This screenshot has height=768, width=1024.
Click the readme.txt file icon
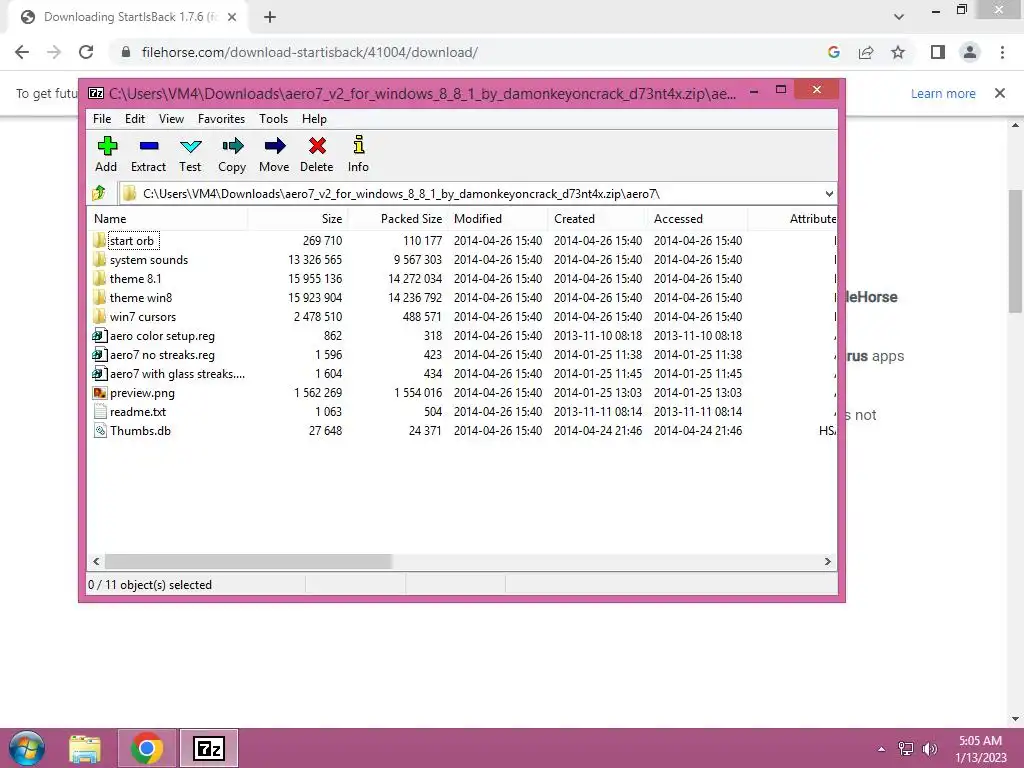(x=99, y=411)
